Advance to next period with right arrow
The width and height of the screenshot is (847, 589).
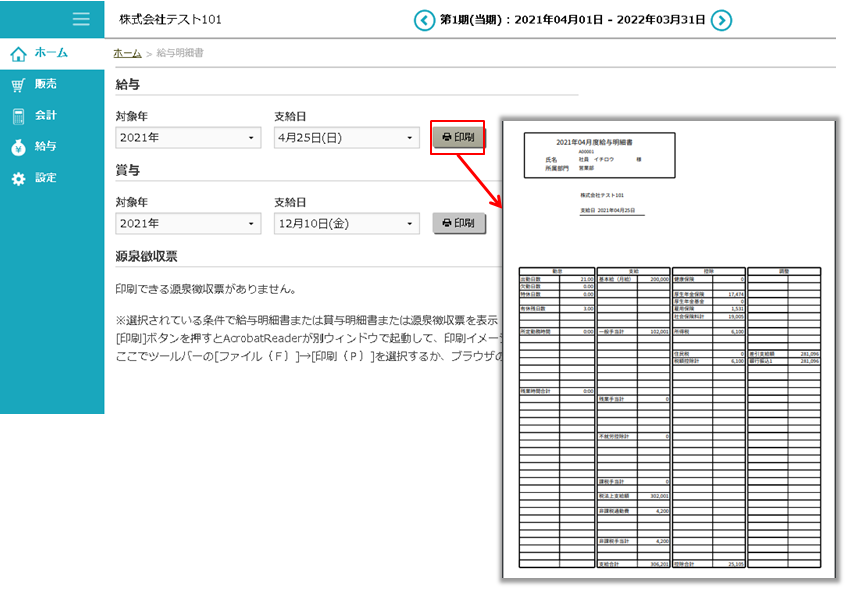(x=722, y=19)
